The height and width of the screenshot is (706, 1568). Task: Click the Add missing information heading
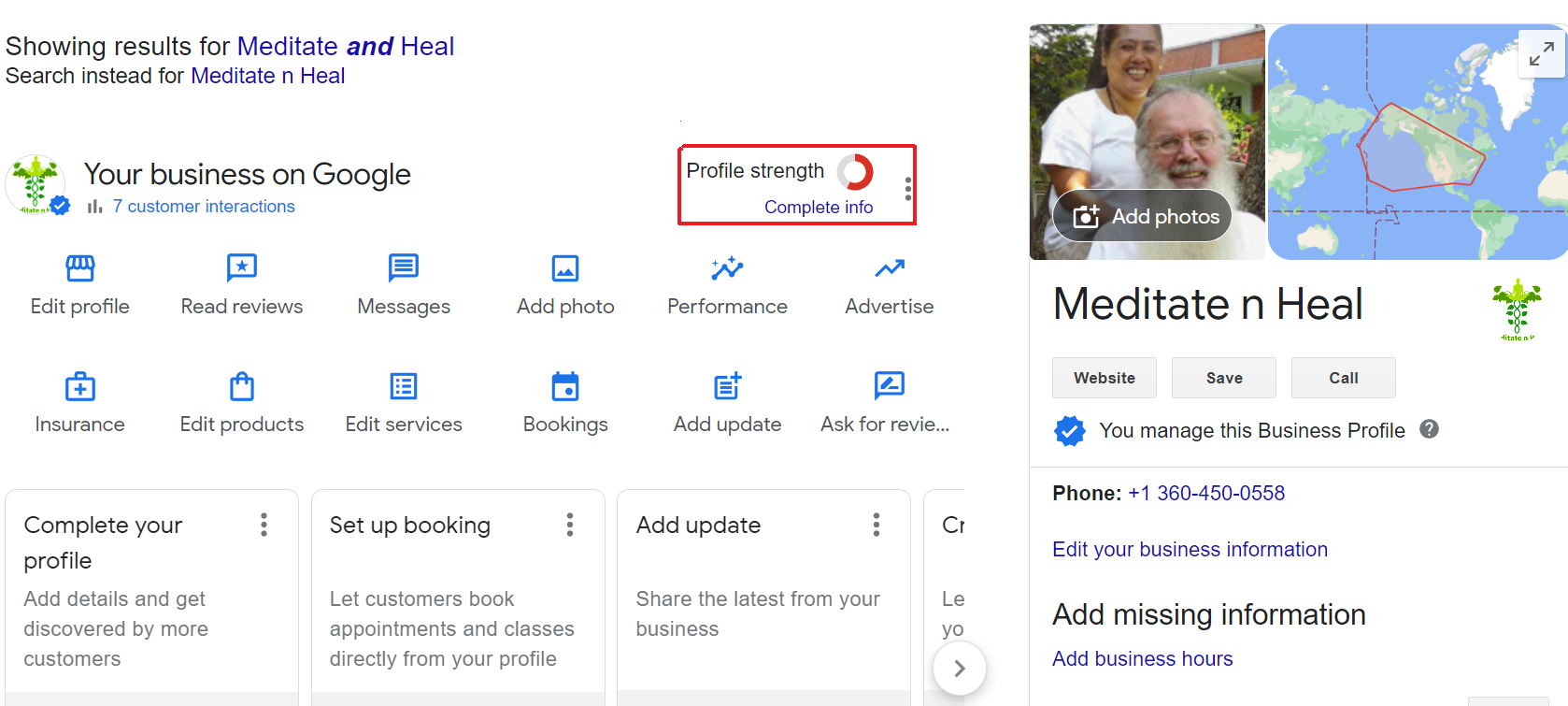(x=1209, y=614)
